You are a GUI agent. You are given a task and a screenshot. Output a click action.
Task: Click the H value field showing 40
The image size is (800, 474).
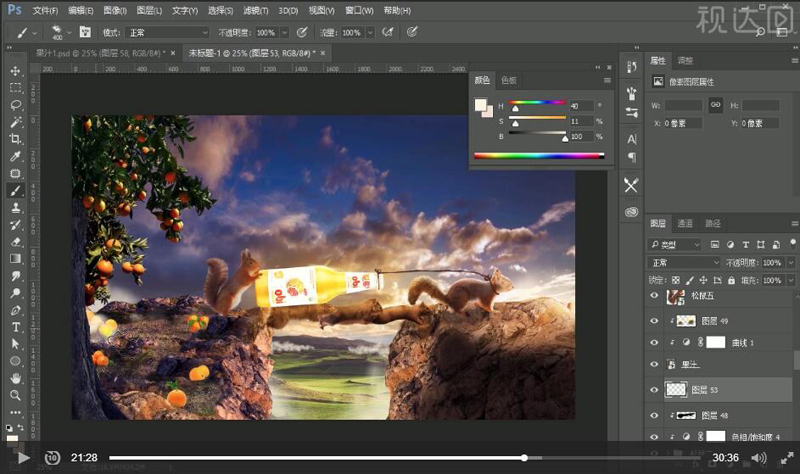tap(582, 106)
